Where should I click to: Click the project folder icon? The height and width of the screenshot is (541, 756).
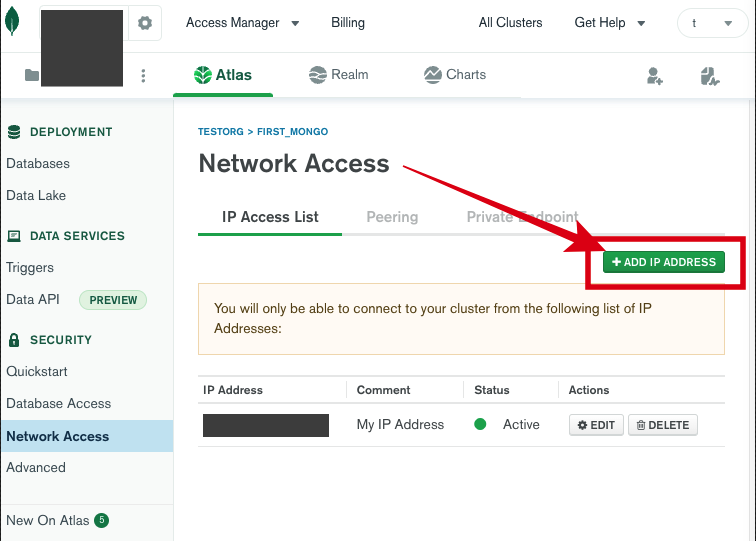tap(32, 75)
